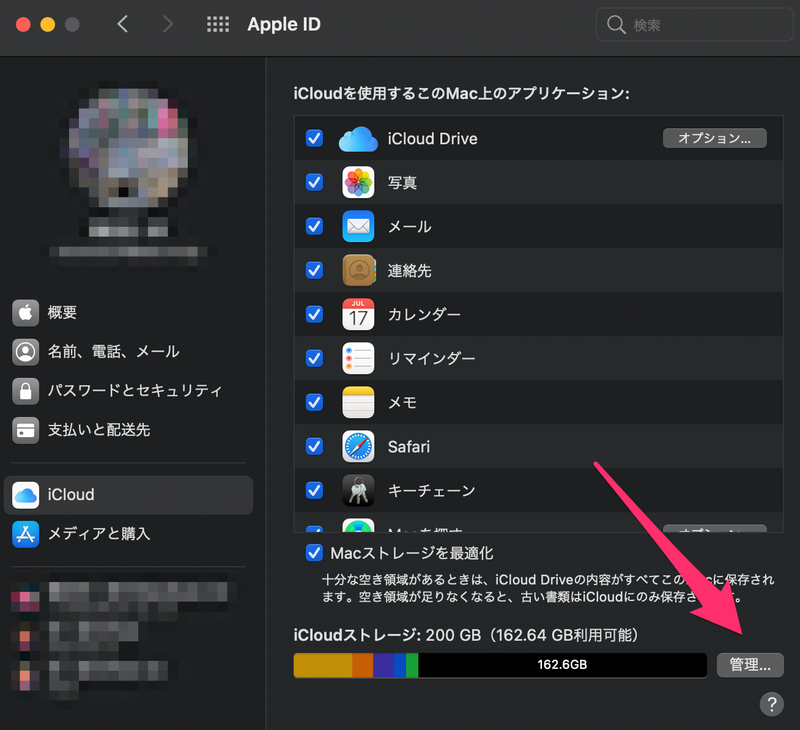Toggle the カレンダー checkbox

[x=314, y=314]
